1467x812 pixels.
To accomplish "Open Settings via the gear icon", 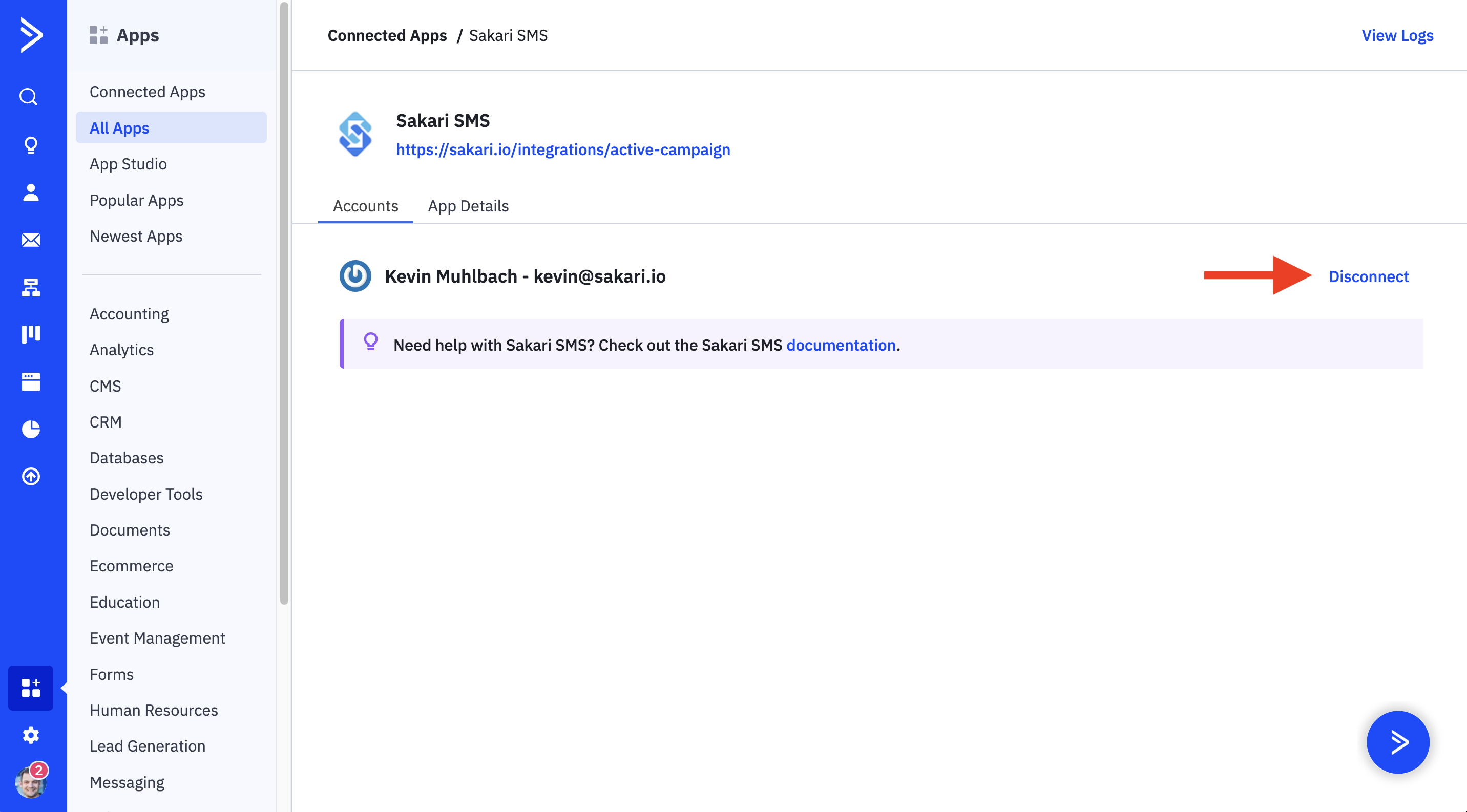I will (x=31, y=735).
